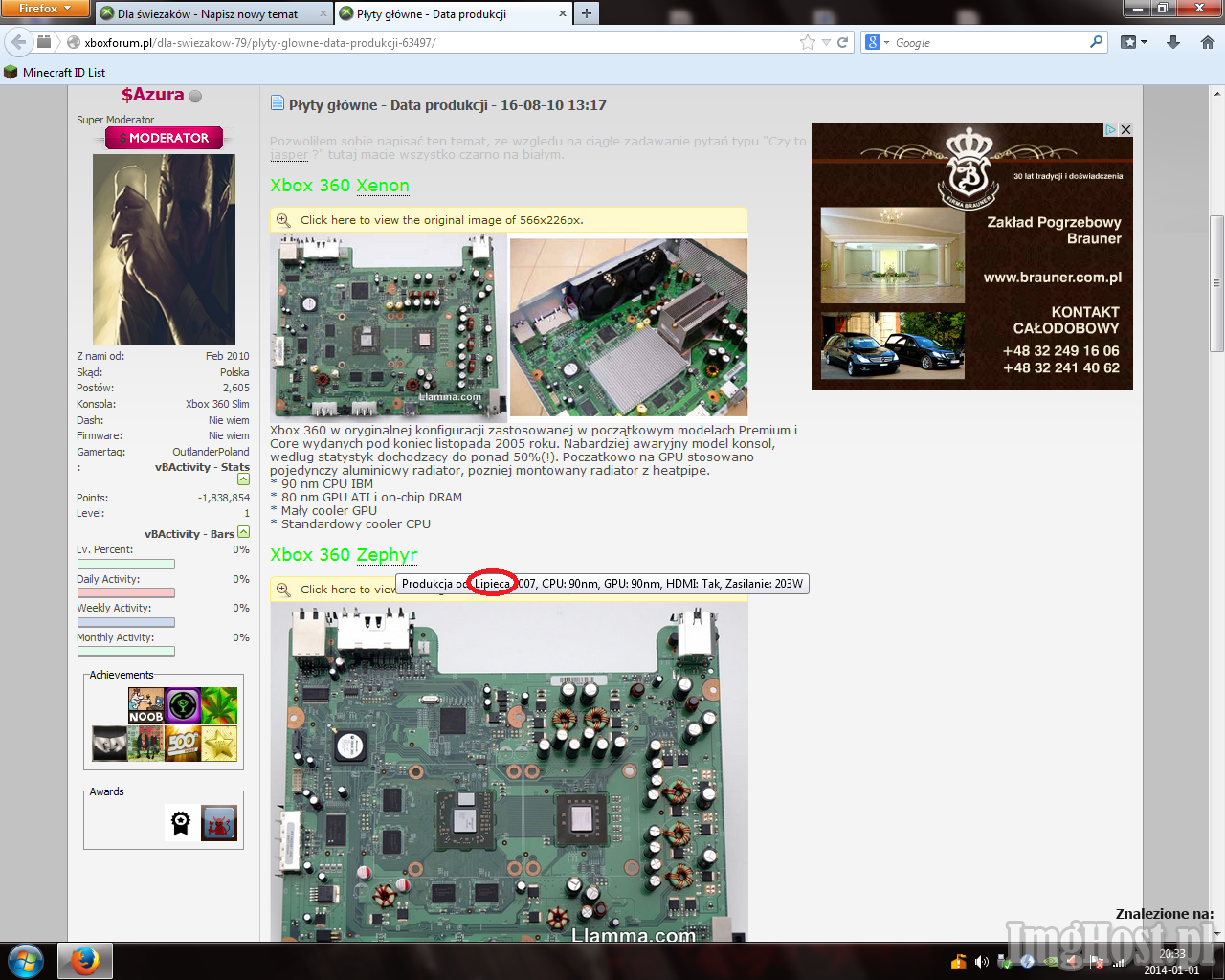Image resolution: width=1225 pixels, height=980 pixels.
Task: Collapse the vBActivity - Bars section
Action: pyautogui.click(x=243, y=532)
